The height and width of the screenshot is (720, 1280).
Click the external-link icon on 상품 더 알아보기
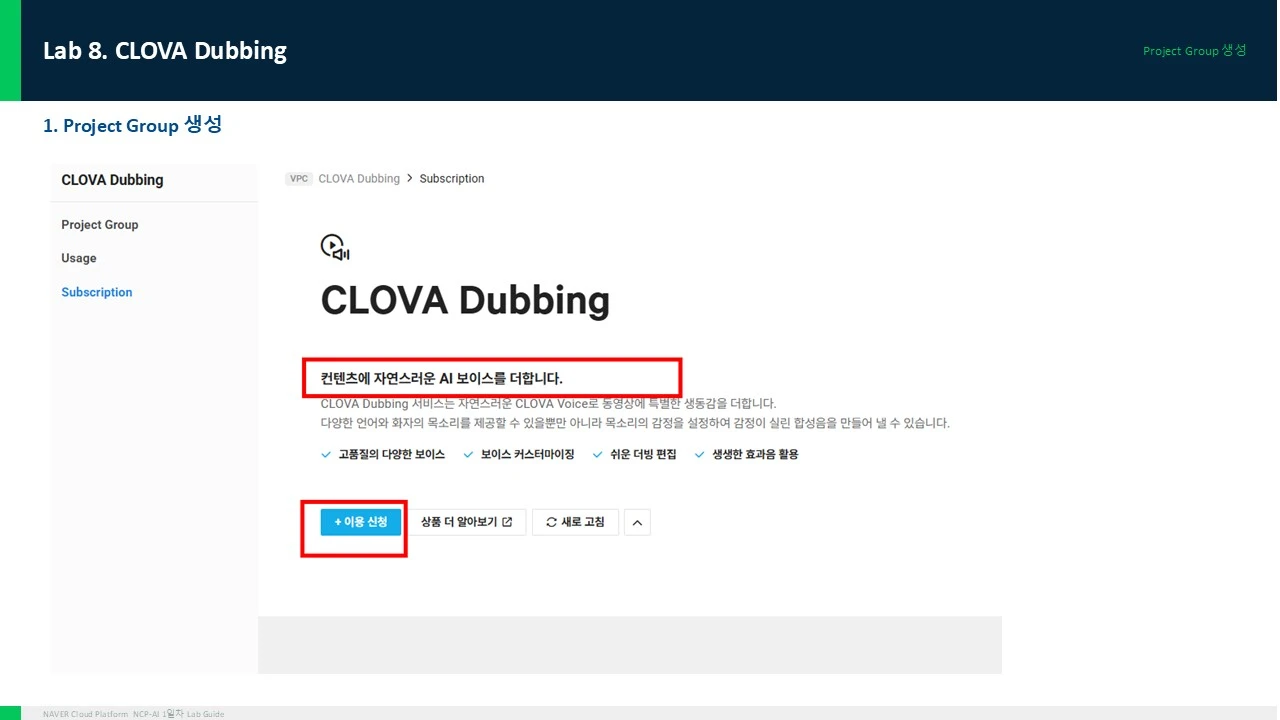tap(507, 522)
